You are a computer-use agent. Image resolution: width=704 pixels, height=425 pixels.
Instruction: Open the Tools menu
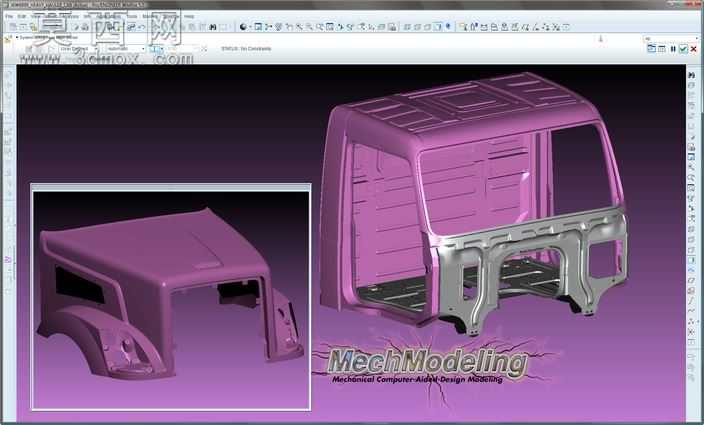click(132, 16)
